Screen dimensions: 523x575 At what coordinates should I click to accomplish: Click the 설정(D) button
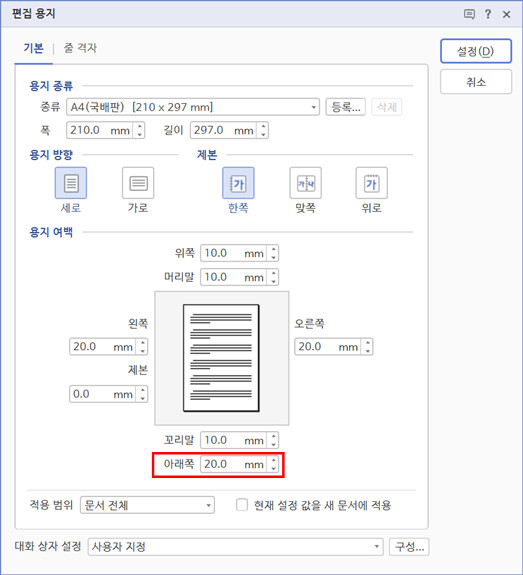tap(476, 51)
